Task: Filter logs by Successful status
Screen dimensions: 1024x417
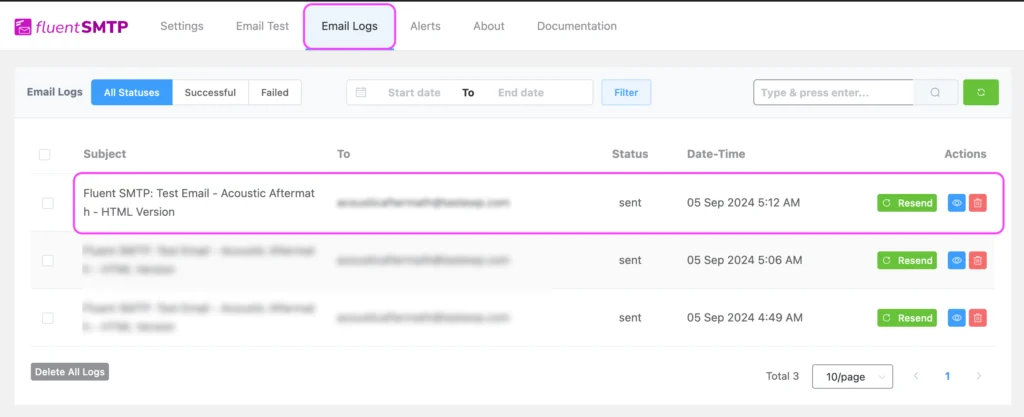Action: (x=210, y=92)
